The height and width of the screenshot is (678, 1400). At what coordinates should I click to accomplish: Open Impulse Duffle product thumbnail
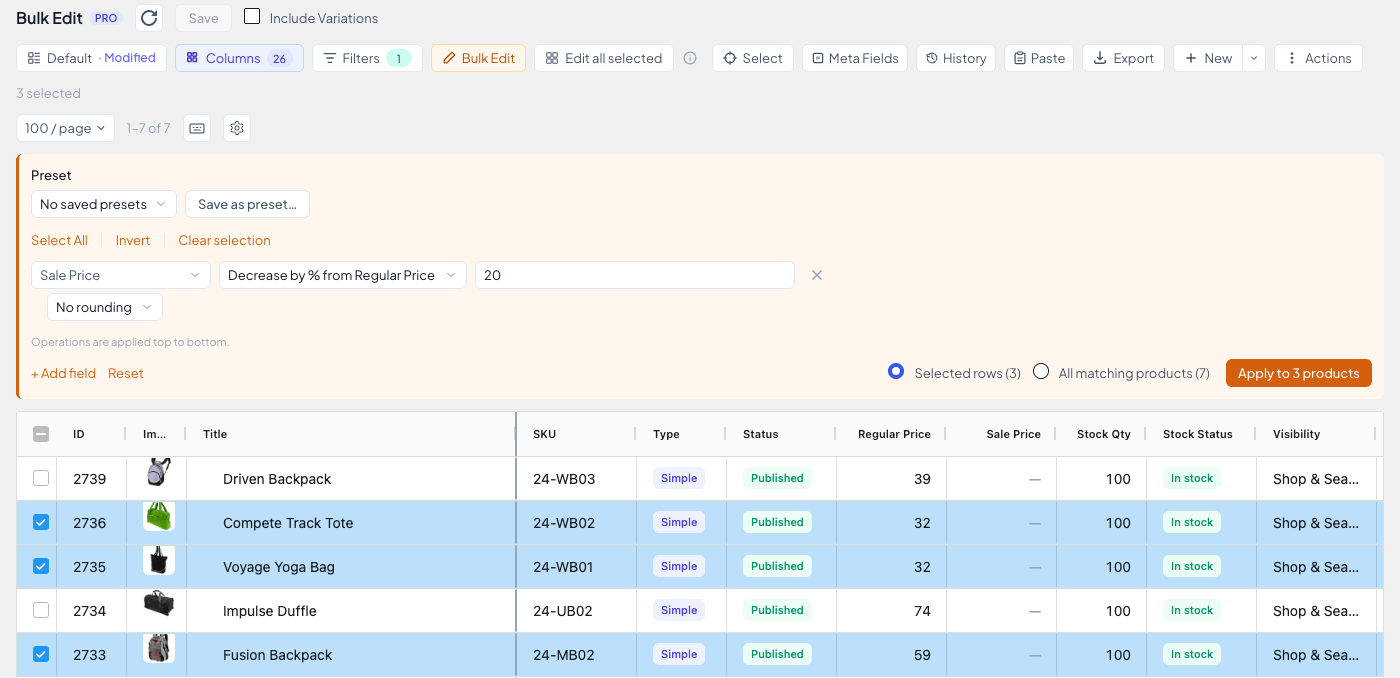pos(159,605)
